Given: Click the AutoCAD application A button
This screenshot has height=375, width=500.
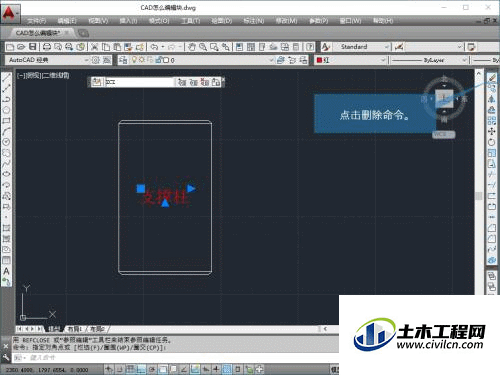Looking at the screenshot, I should tap(10, 14).
